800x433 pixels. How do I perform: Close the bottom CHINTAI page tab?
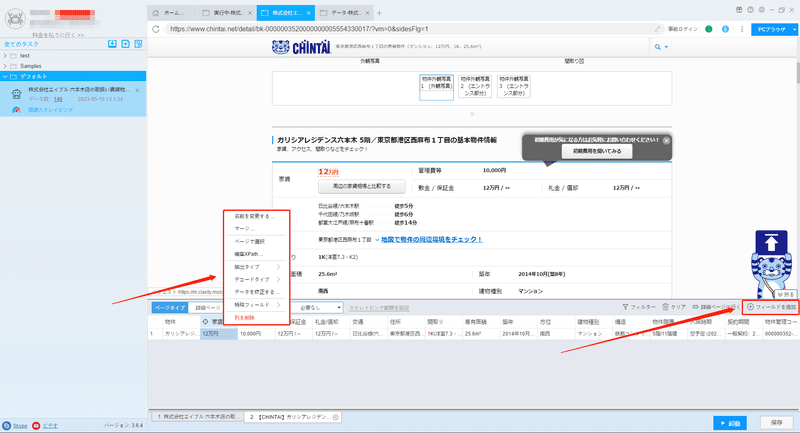point(336,417)
